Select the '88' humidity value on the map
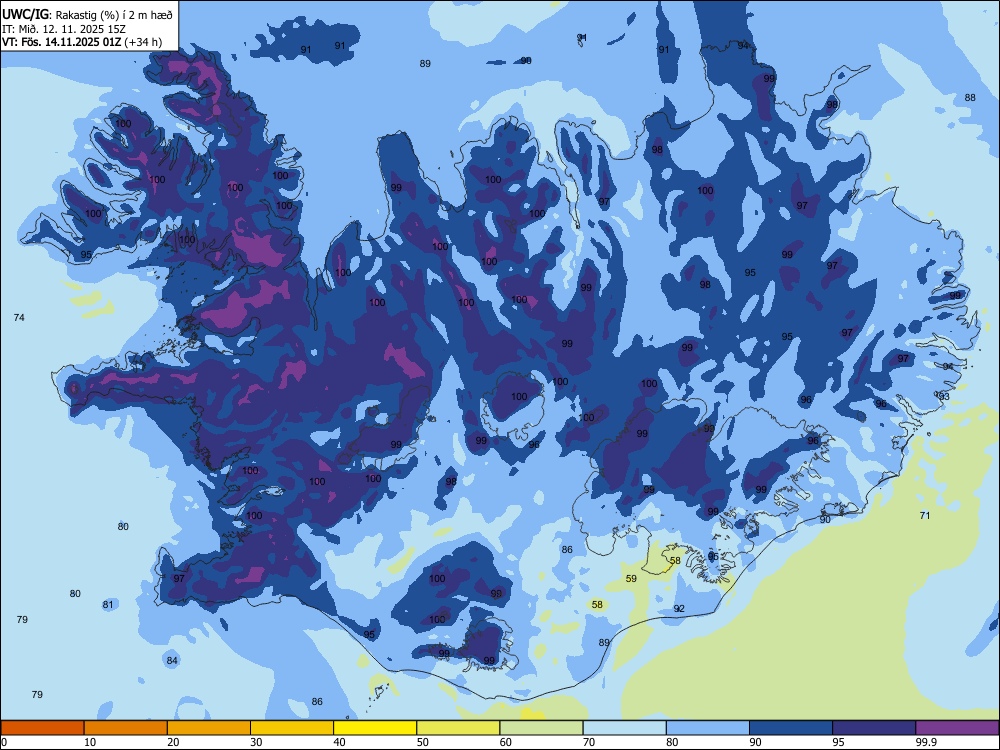The image size is (1000, 750). [x=970, y=98]
